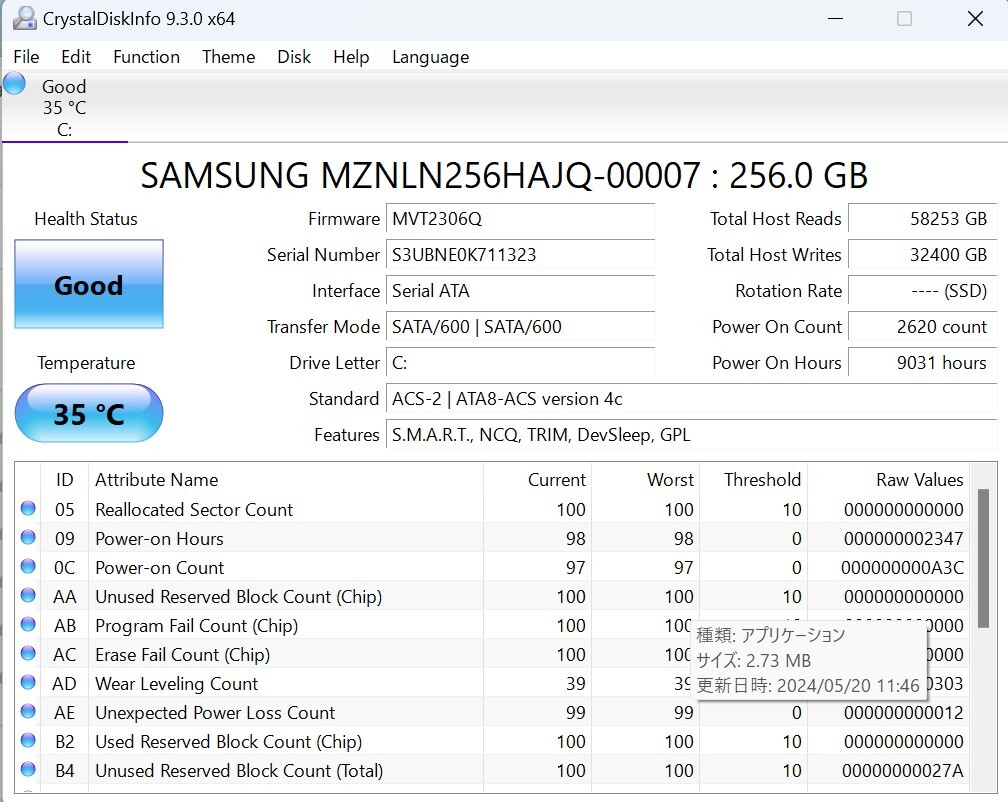This screenshot has width=1008, height=802.
Task: Click the CrystalDiskInfo app icon in title bar
Action: [24, 18]
